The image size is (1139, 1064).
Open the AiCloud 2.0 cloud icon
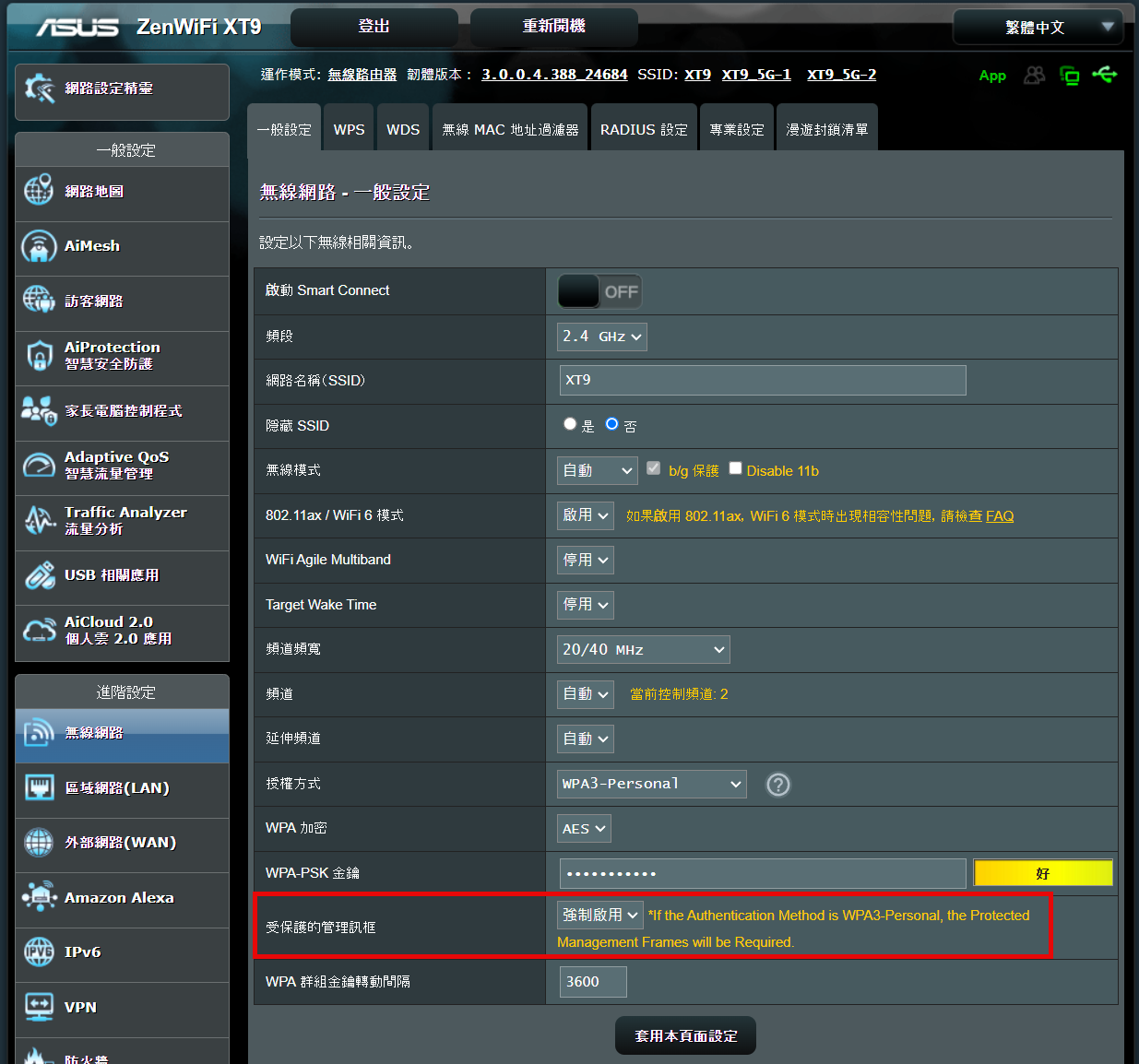point(39,631)
